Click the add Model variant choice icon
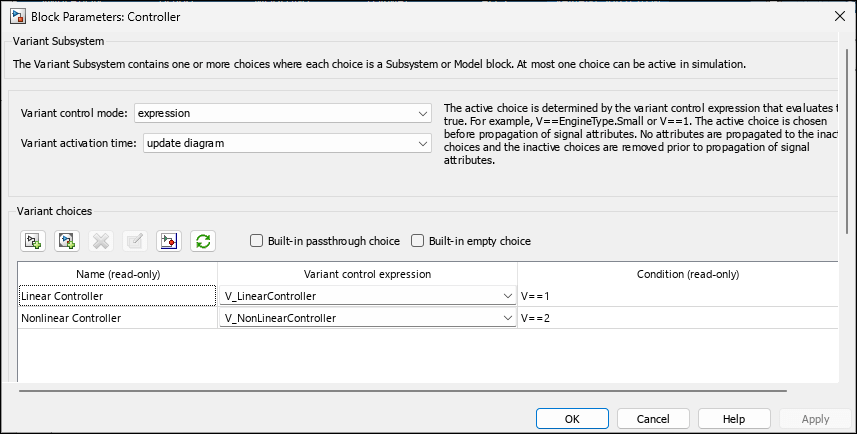Image resolution: width=857 pixels, height=434 pixels. point(67,241)
